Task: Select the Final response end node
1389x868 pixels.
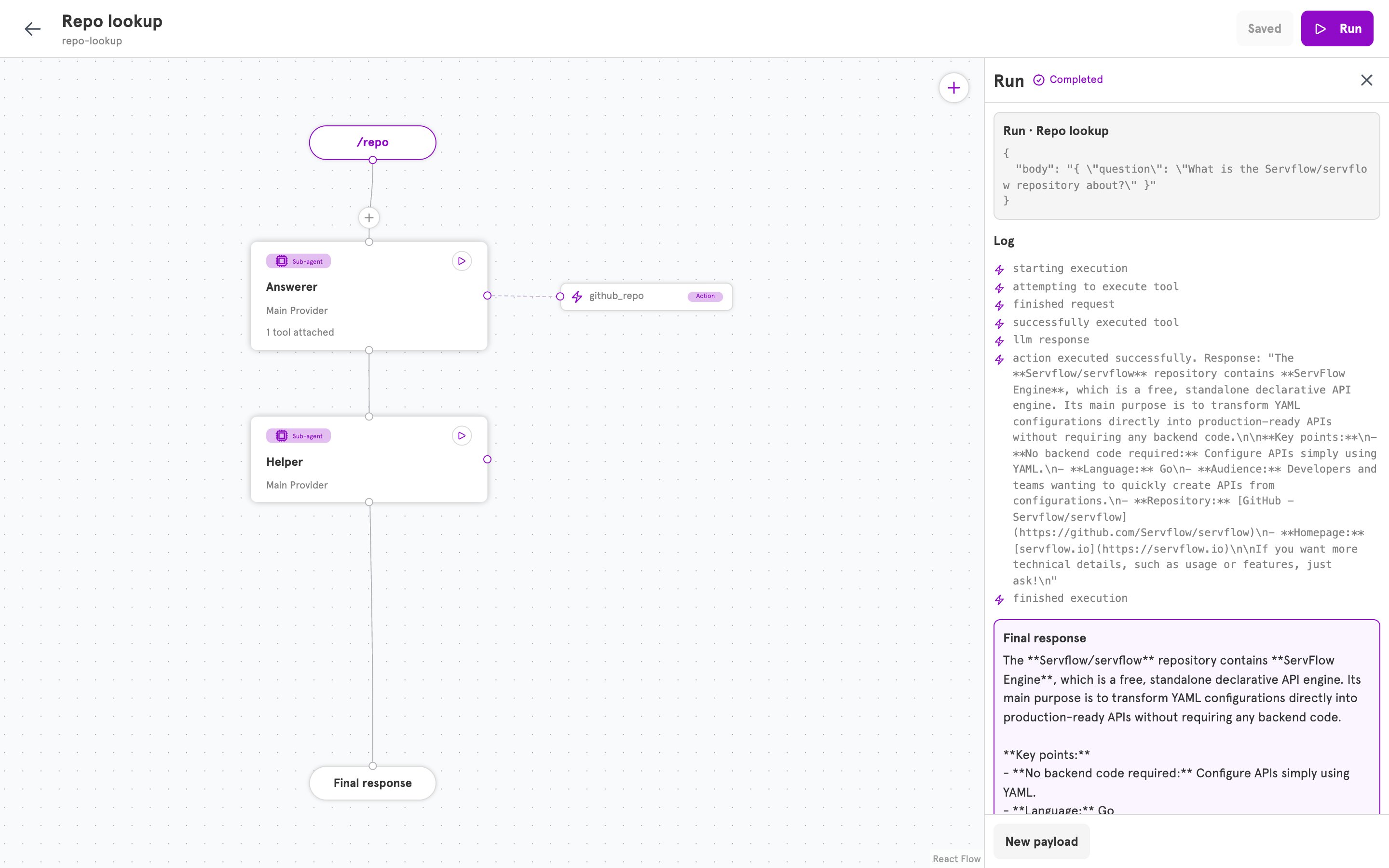Action: coord(372,783)
